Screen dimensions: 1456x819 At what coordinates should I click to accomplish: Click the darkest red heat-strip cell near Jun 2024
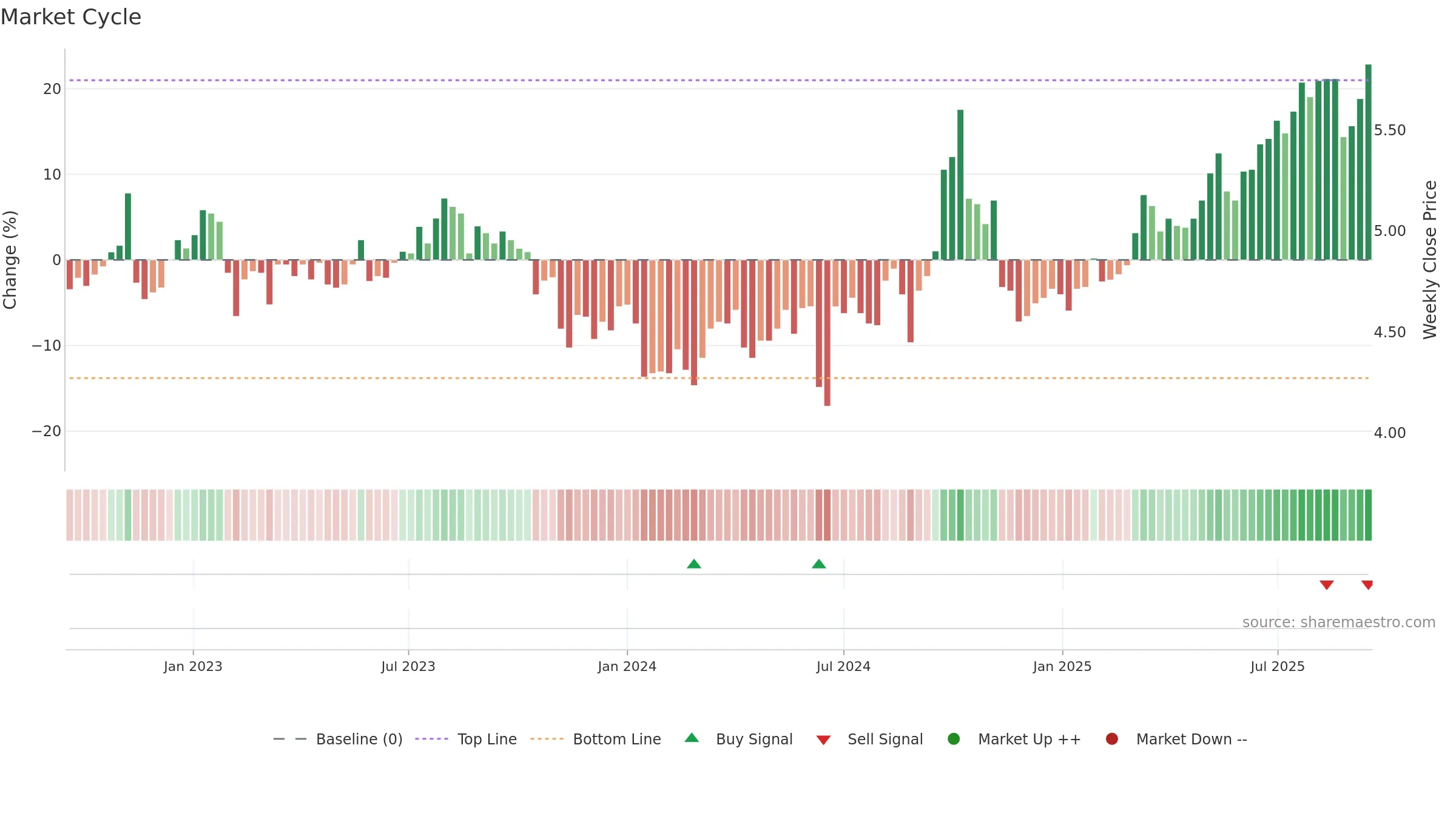coord(827,515)
